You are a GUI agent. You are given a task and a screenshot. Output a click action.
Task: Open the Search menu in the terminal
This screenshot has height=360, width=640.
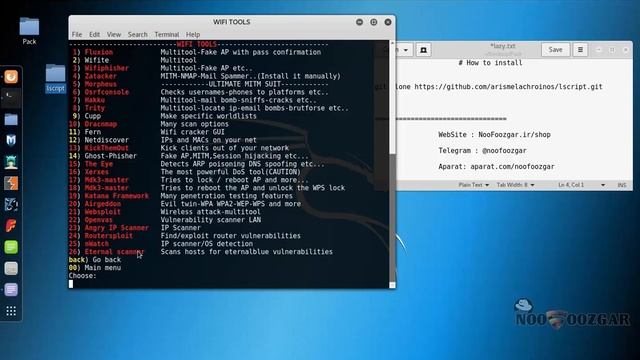click(x=138, y=35)
